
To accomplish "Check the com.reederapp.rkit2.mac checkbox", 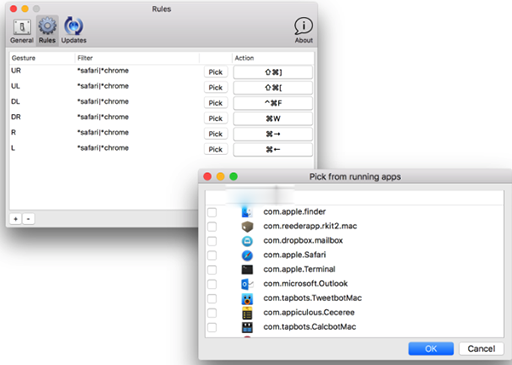I will pos(212,227).
